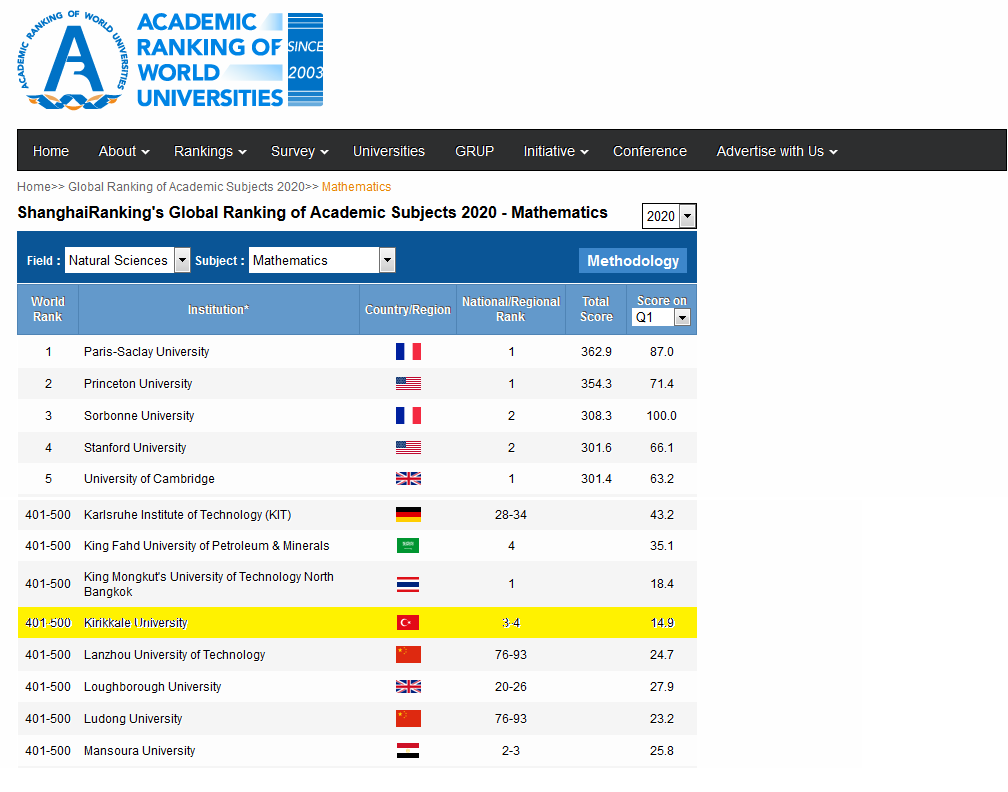Open the Score on Q1 indicator dropdown

tap(662, 317)
